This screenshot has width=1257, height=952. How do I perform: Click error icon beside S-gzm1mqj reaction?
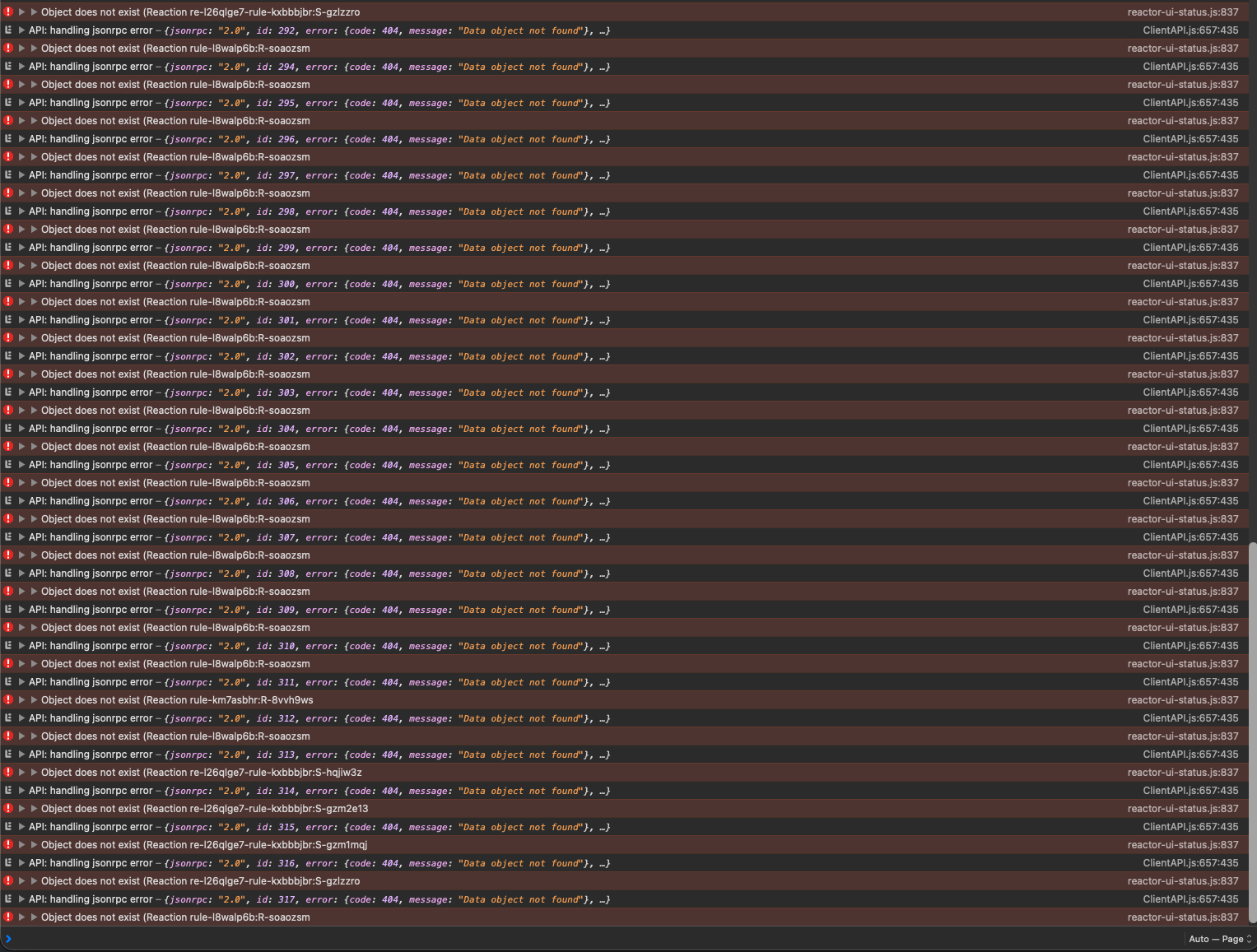[x=8, y=845]
